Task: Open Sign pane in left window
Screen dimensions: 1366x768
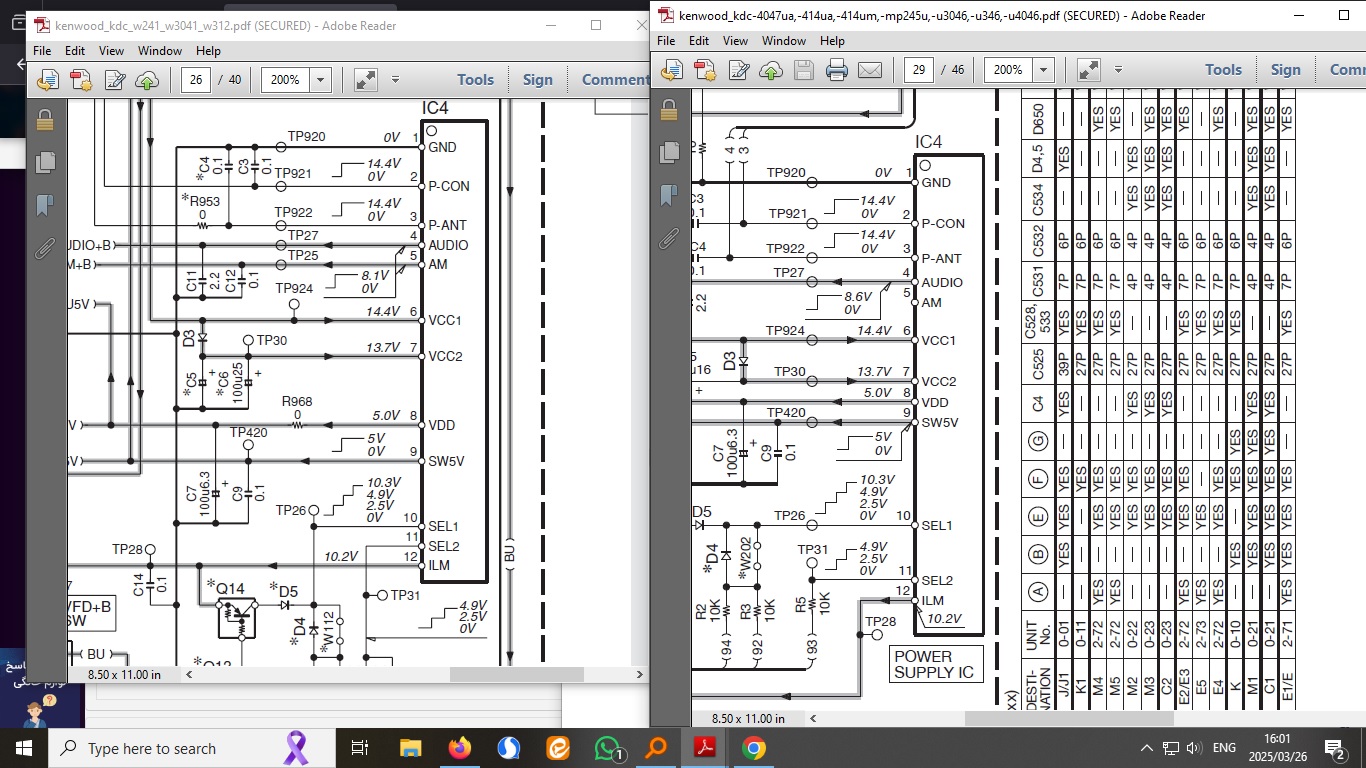Action: (x=538, y=80)
